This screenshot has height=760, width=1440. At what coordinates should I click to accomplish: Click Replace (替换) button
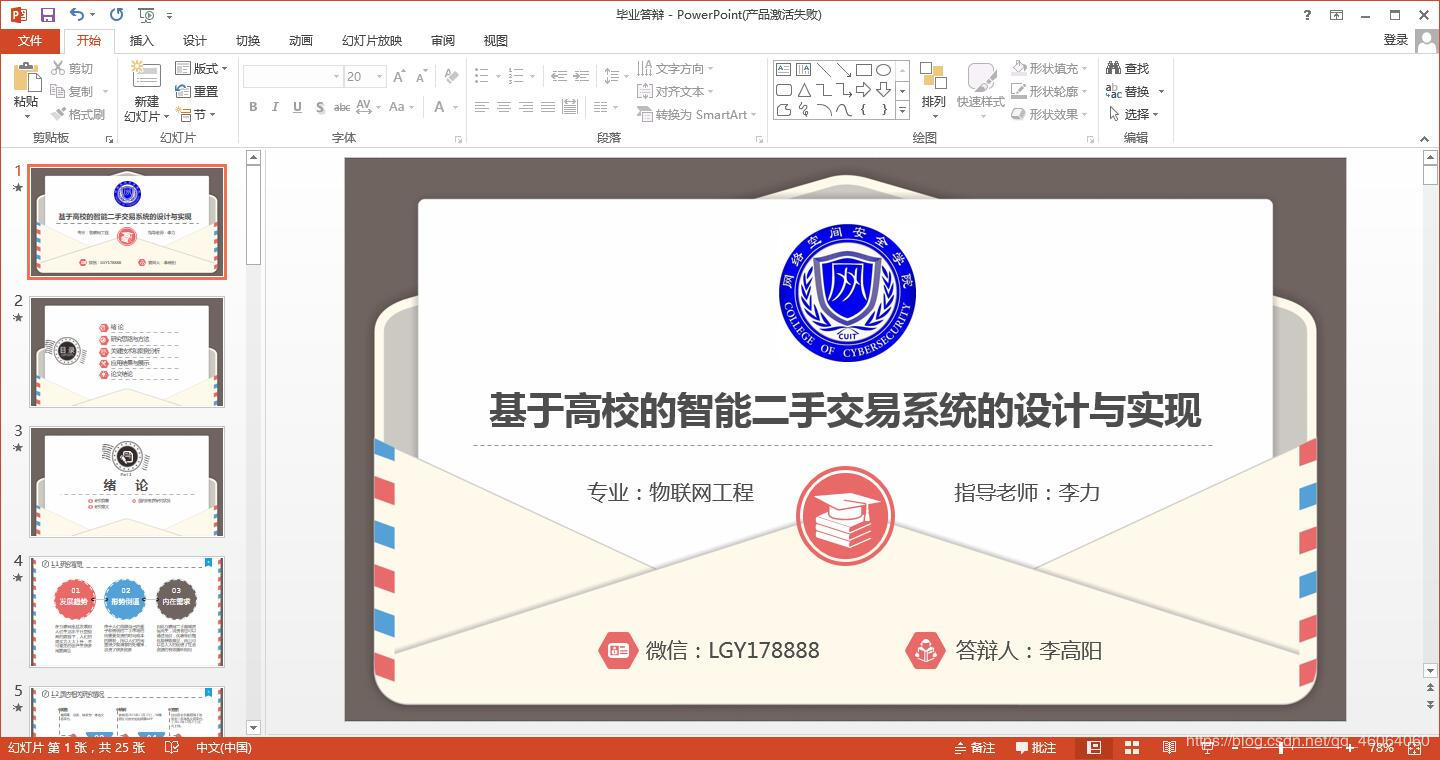1128,91
